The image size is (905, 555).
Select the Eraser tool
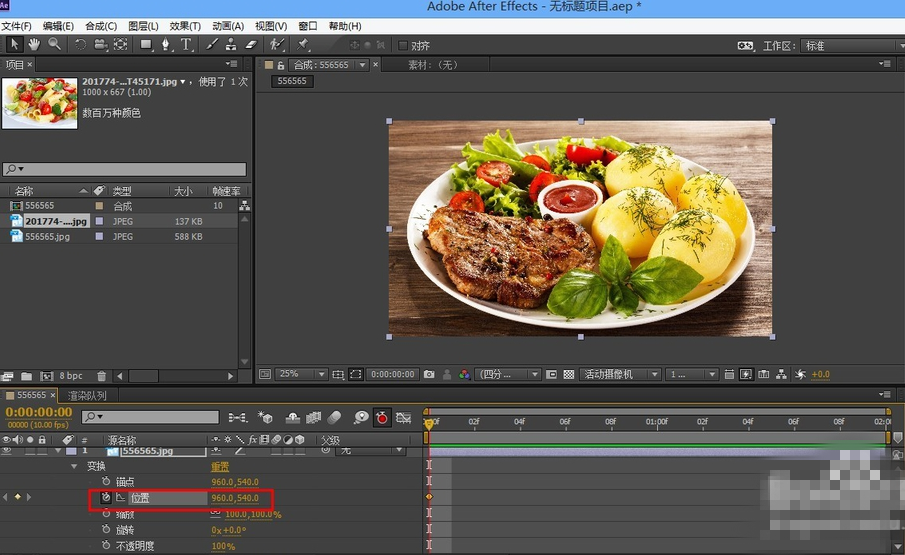pos(251,45)
